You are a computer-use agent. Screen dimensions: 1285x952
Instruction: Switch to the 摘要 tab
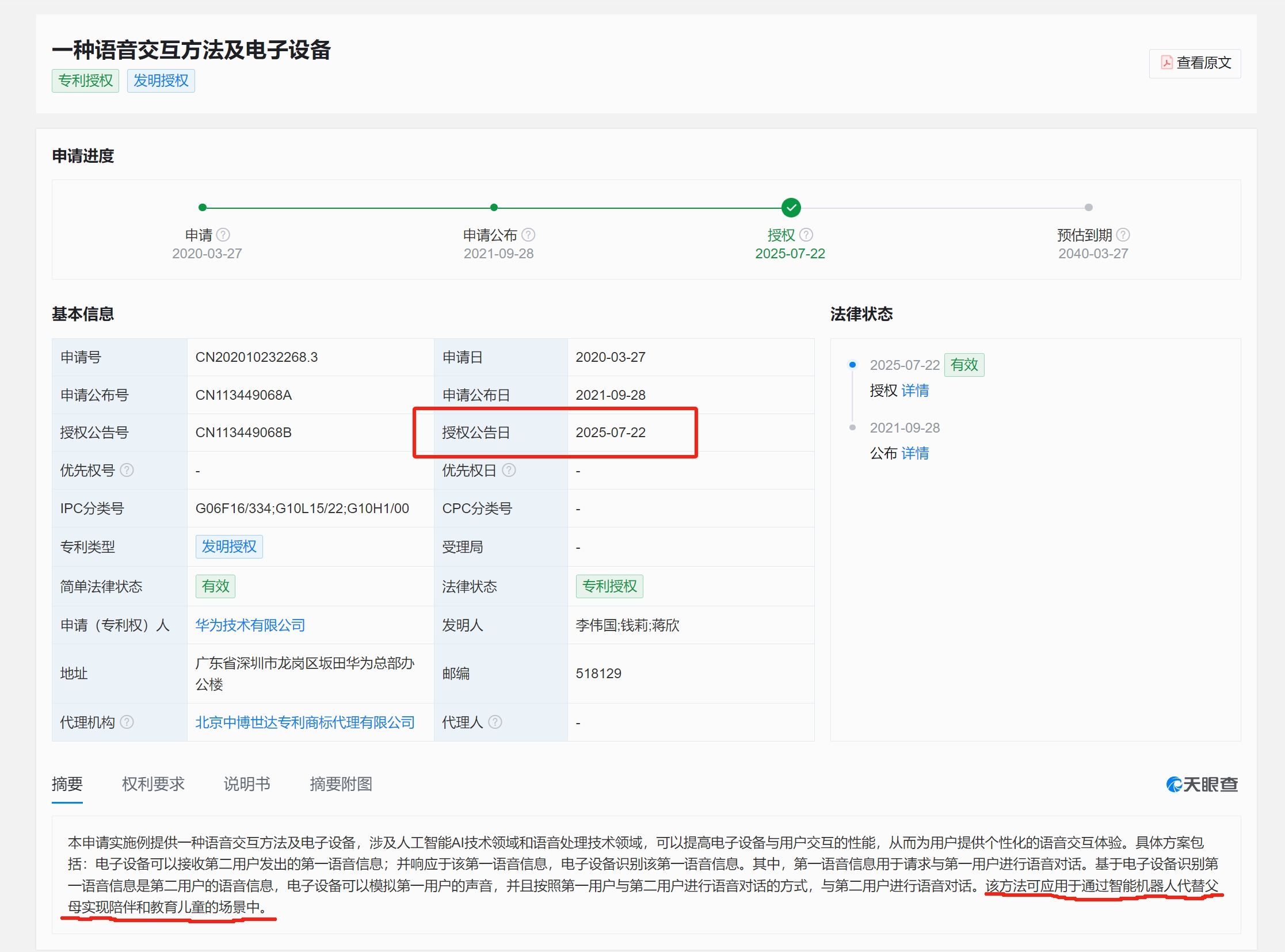click(x=67, y=784)
